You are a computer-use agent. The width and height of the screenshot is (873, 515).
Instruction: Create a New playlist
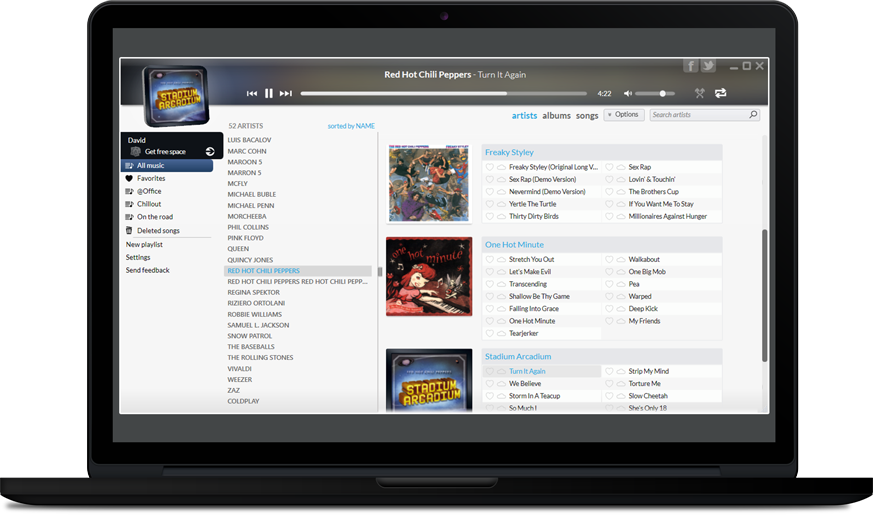[x=144, y=244]
